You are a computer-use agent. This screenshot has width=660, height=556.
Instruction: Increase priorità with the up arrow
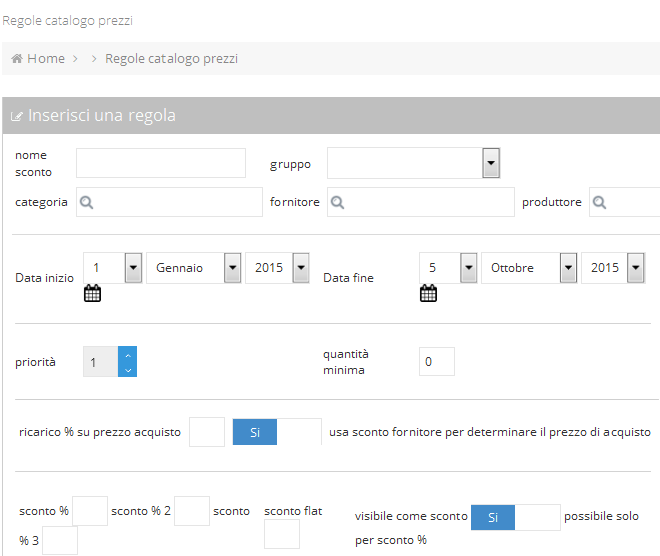[x=128, y=356]
